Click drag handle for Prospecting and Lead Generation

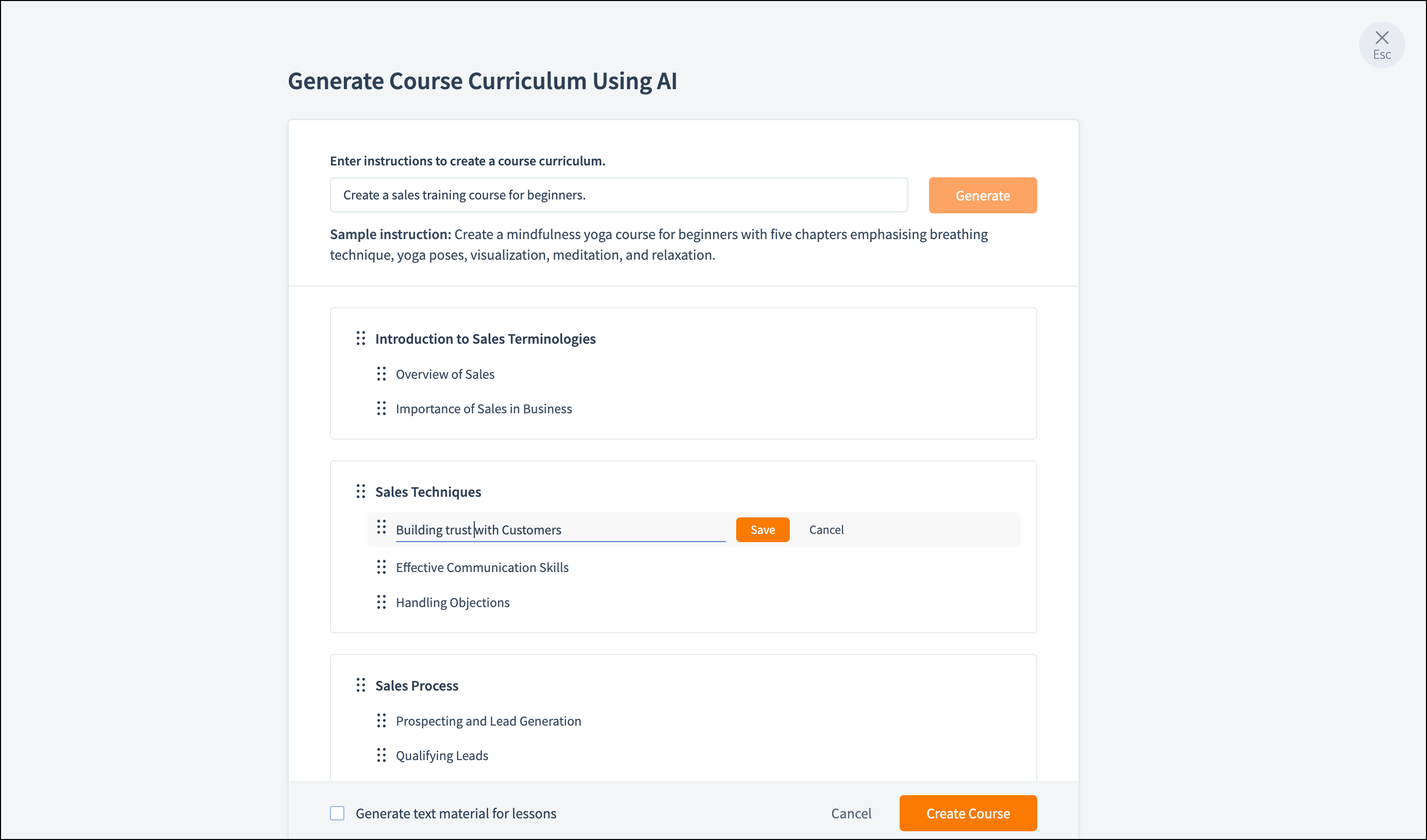click(381, 720)
